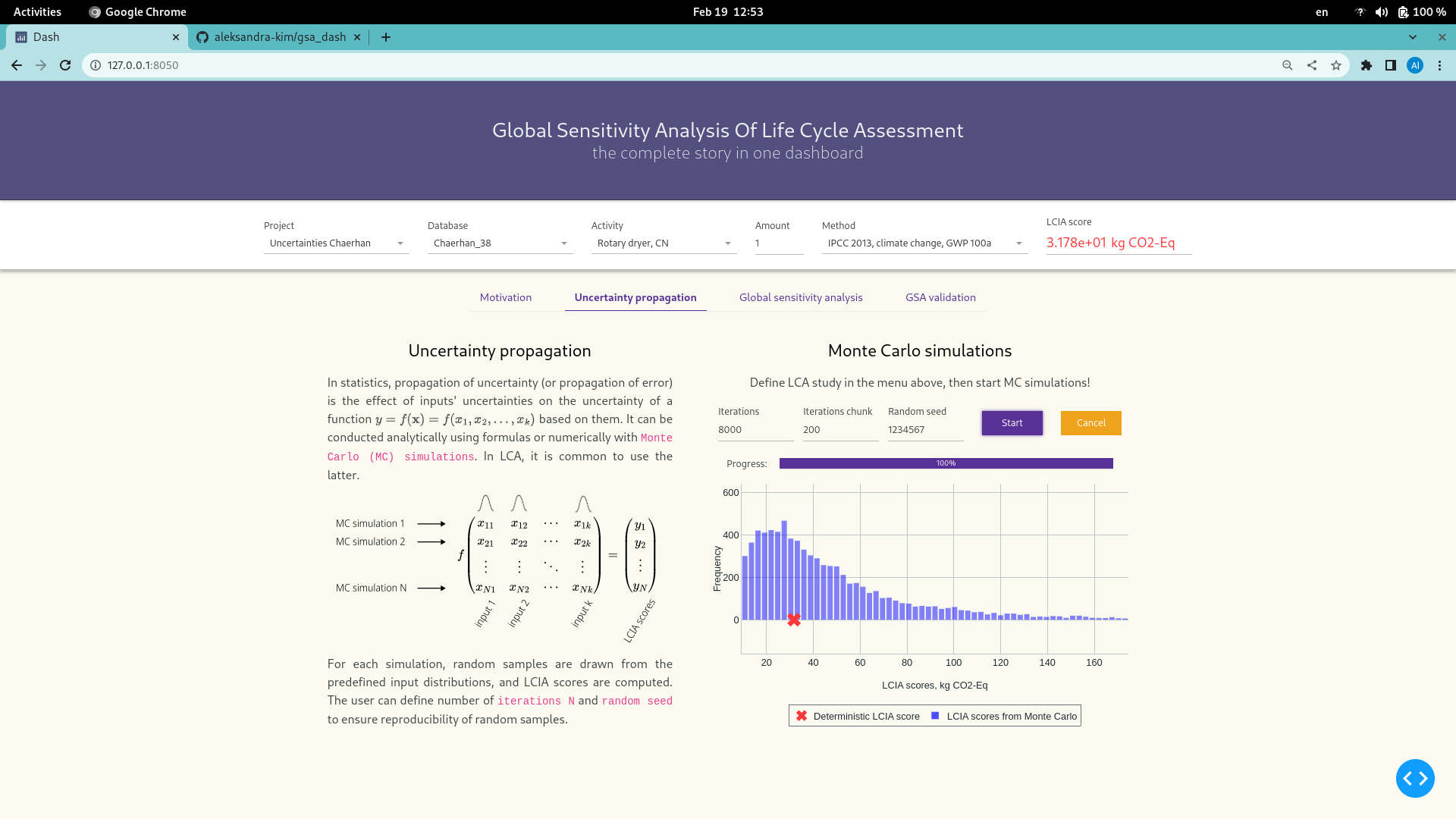The height and width of the screenshot is (819, 1456).
Task: Switch to Global sensitivity analysis tab
Action: (801, 297)
